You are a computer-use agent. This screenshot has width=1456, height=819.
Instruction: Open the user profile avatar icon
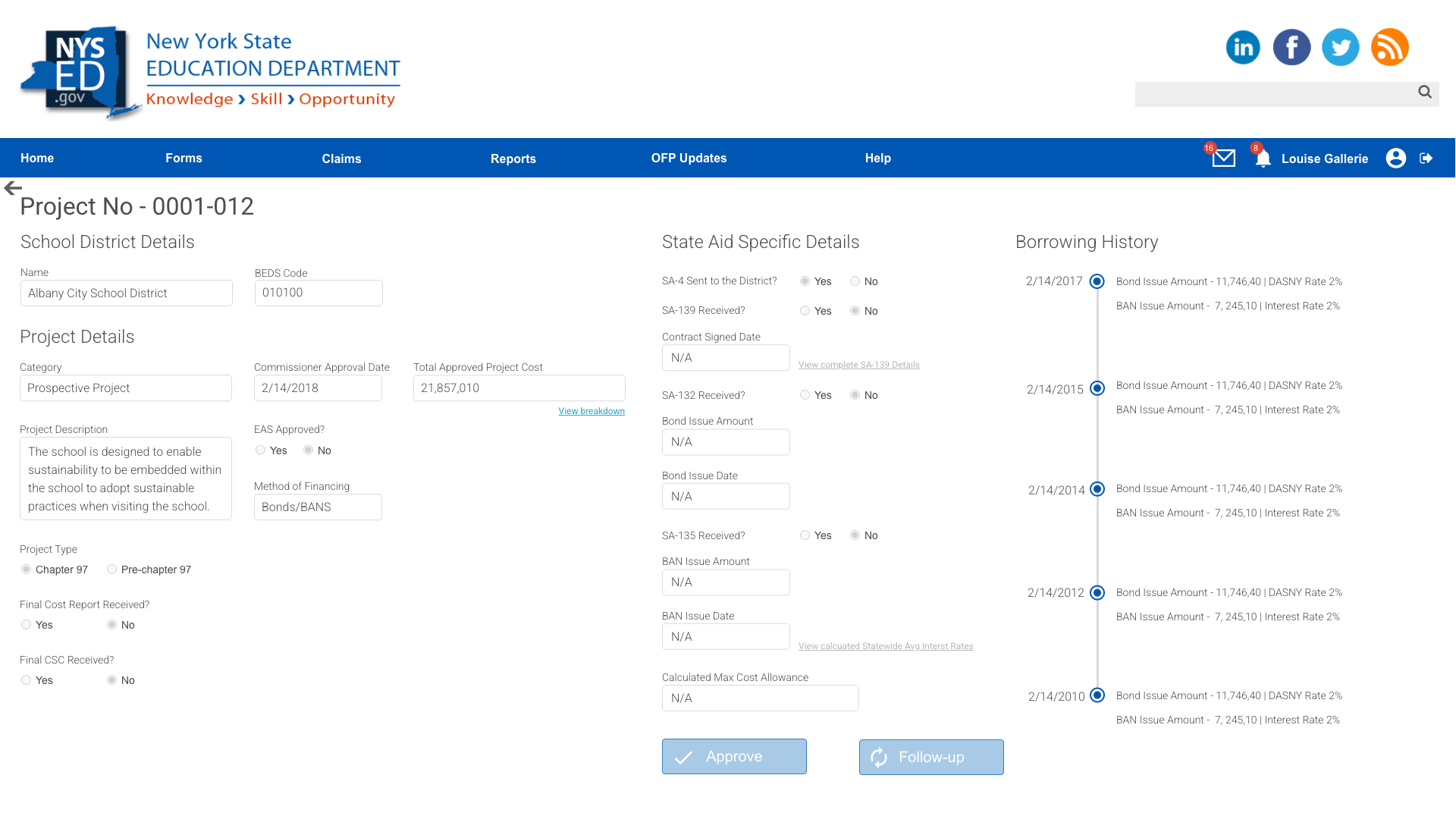coord(1395,158)
